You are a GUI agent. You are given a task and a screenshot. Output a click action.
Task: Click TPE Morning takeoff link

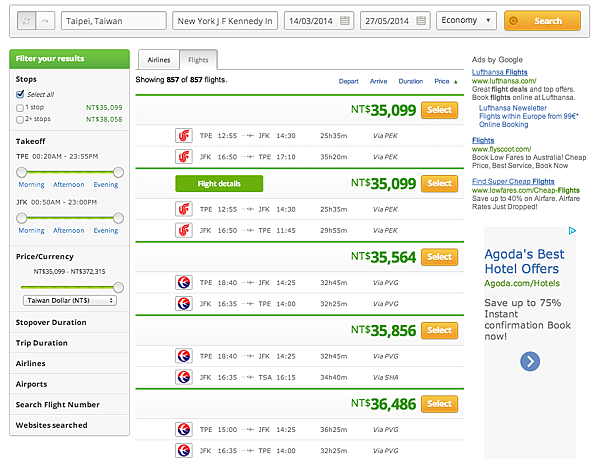coord(31,185)
